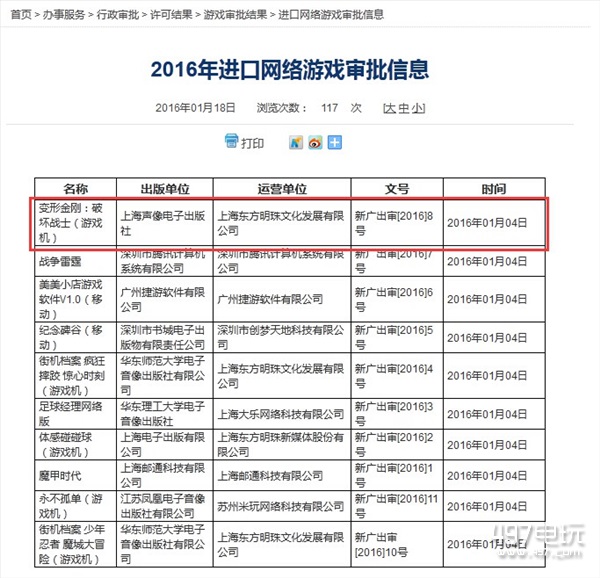The image size is (600, 578).
Task: Open 许可结果 breadcrumb link
Action: (x=171, y=15)
